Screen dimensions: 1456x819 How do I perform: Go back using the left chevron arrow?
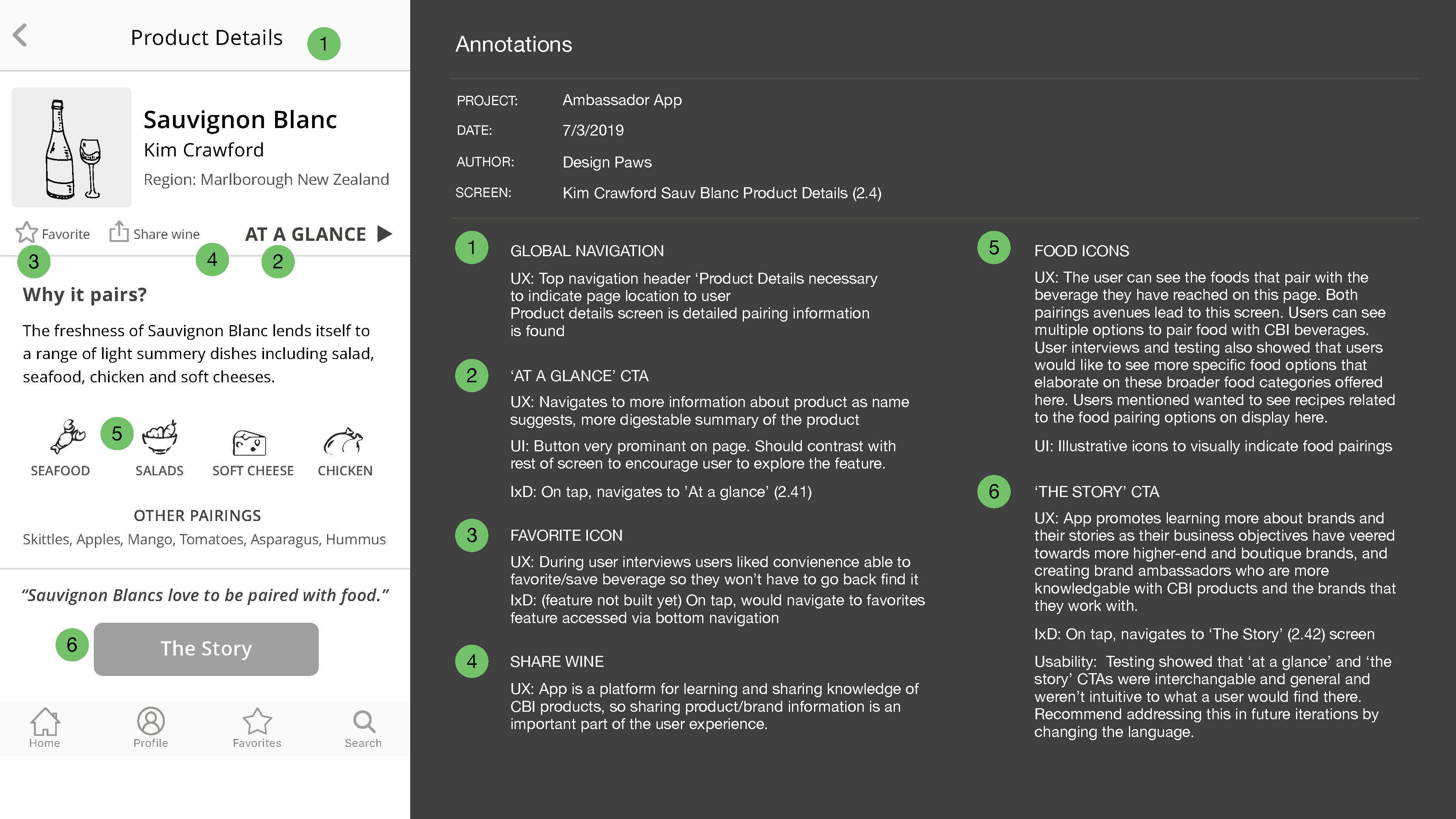pos(20,35)
